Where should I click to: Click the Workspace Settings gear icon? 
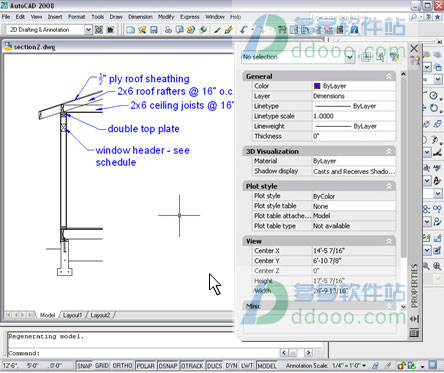coord(99,30)
